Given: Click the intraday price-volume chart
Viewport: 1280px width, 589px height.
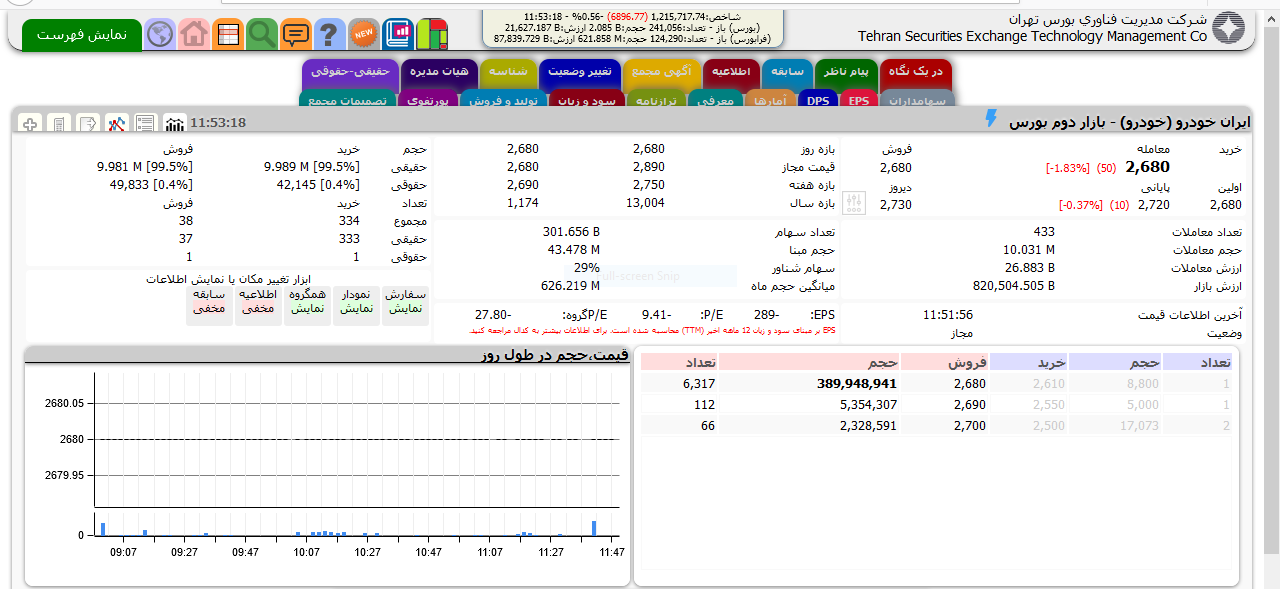Looking at the screenshot, I should click(328, 466).
